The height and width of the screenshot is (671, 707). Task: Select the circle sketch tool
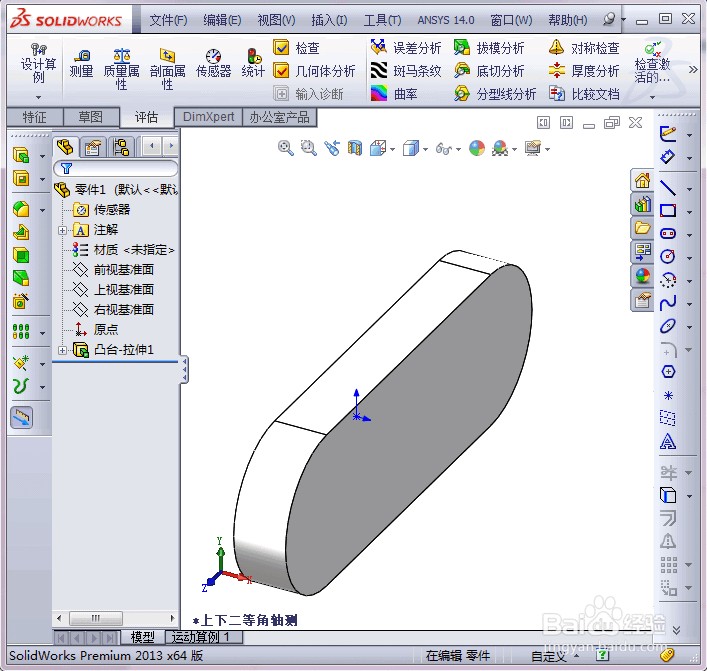point(667,257)
